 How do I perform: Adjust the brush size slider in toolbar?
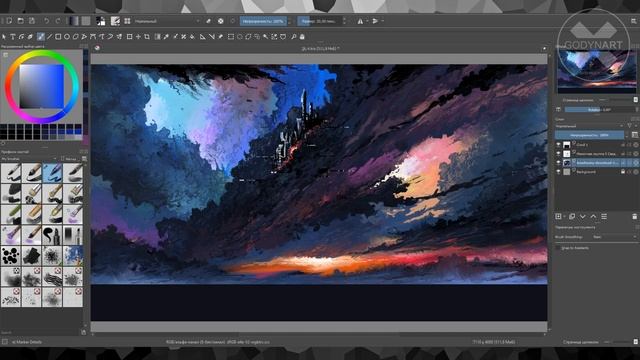pos(319,21)
